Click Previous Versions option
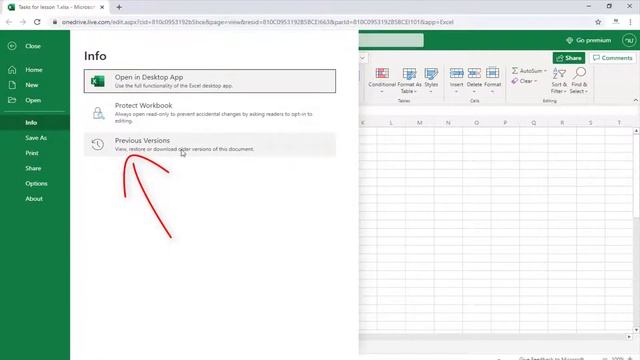Image resolution: width=640 pixels, height=360 pixels. (x=210, y=144)
